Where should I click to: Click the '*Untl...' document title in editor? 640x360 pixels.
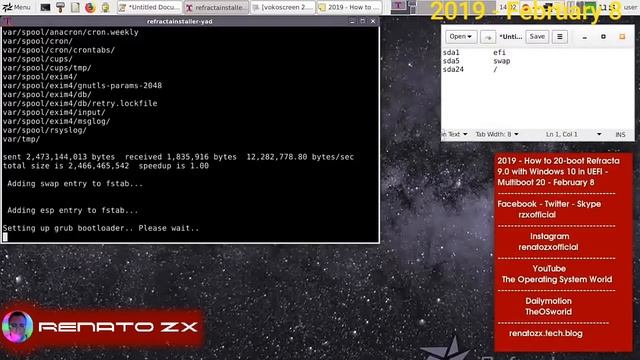[511, 37]
